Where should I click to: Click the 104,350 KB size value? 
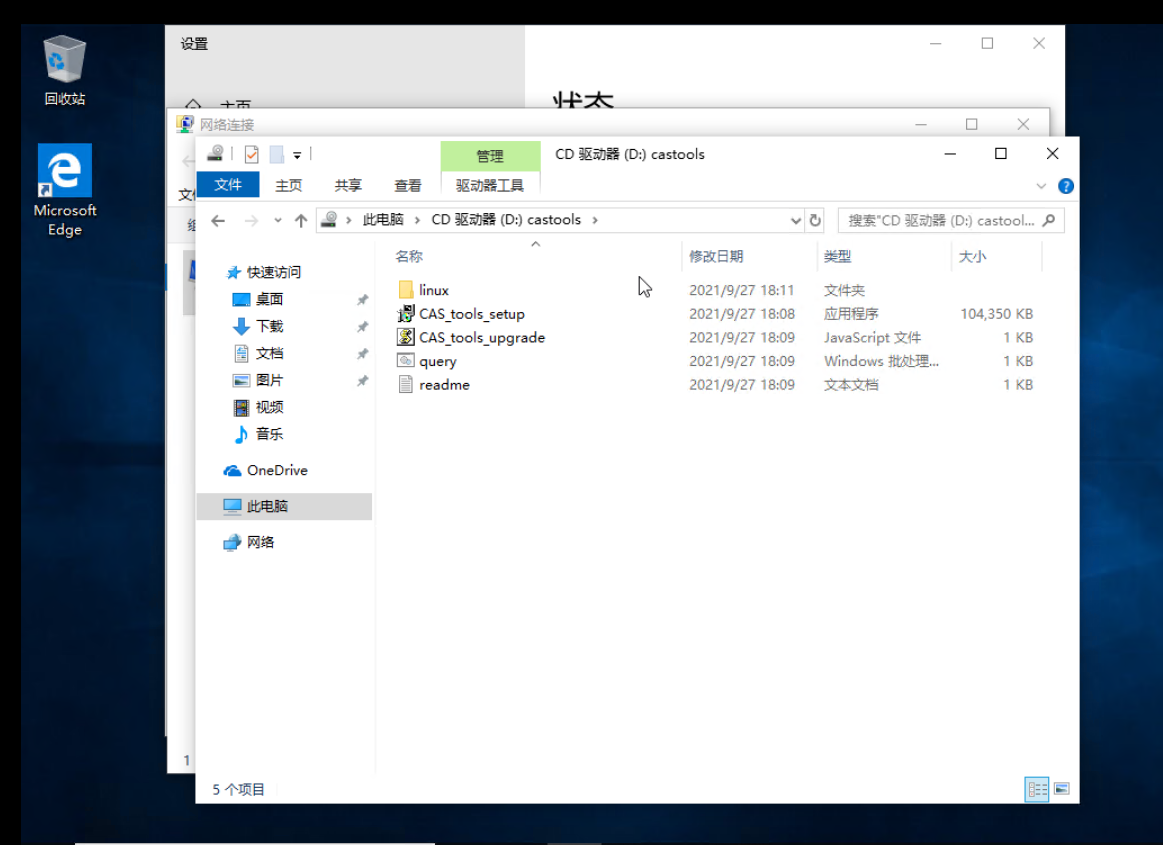(x=996, y=314)
